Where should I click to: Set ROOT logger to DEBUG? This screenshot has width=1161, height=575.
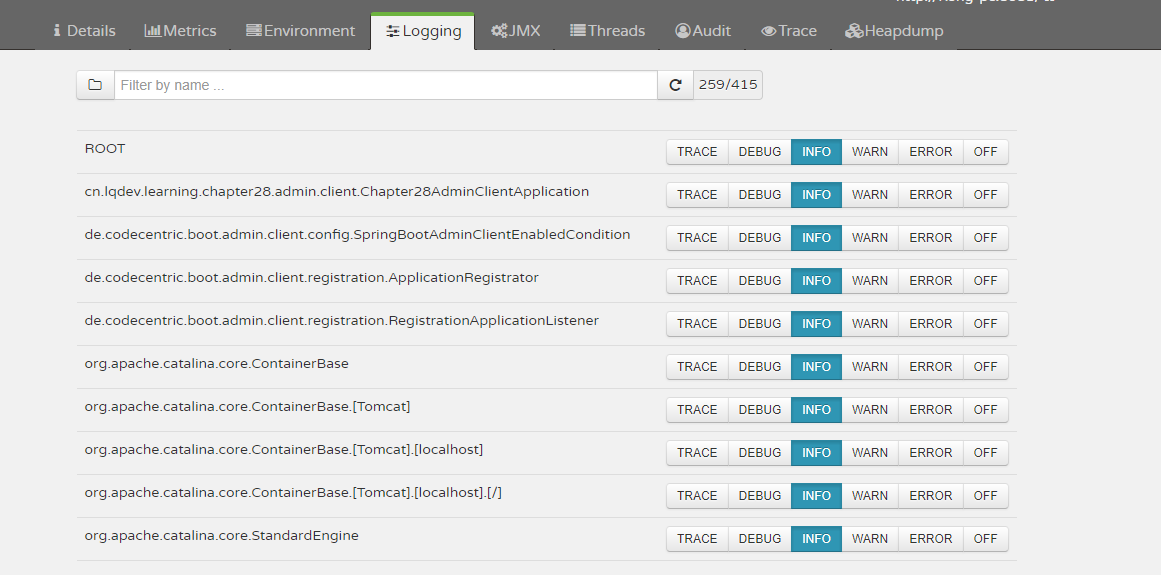760,152
